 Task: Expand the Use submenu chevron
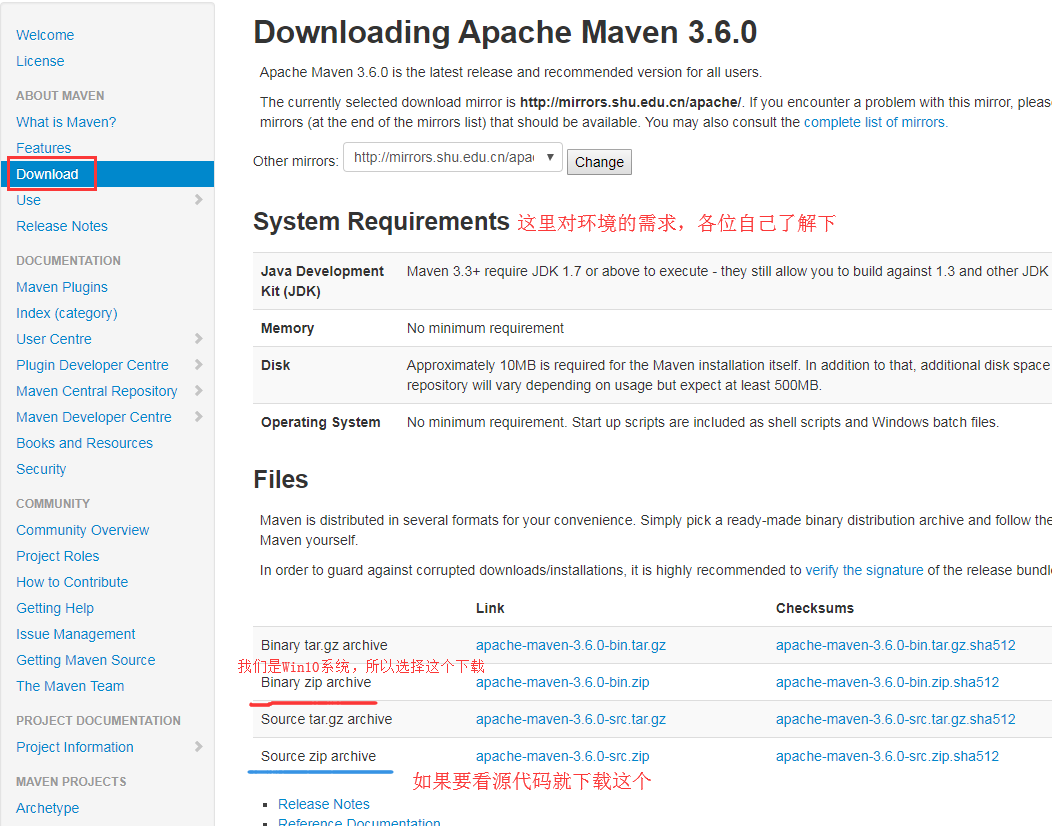pyautogui.click(x=198, y=199)
